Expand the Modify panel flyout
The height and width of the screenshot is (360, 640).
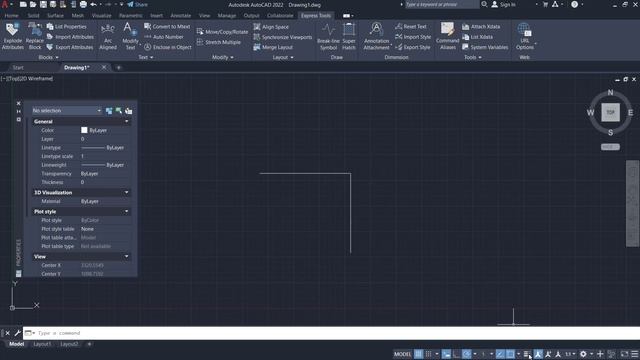pos(223,58)
